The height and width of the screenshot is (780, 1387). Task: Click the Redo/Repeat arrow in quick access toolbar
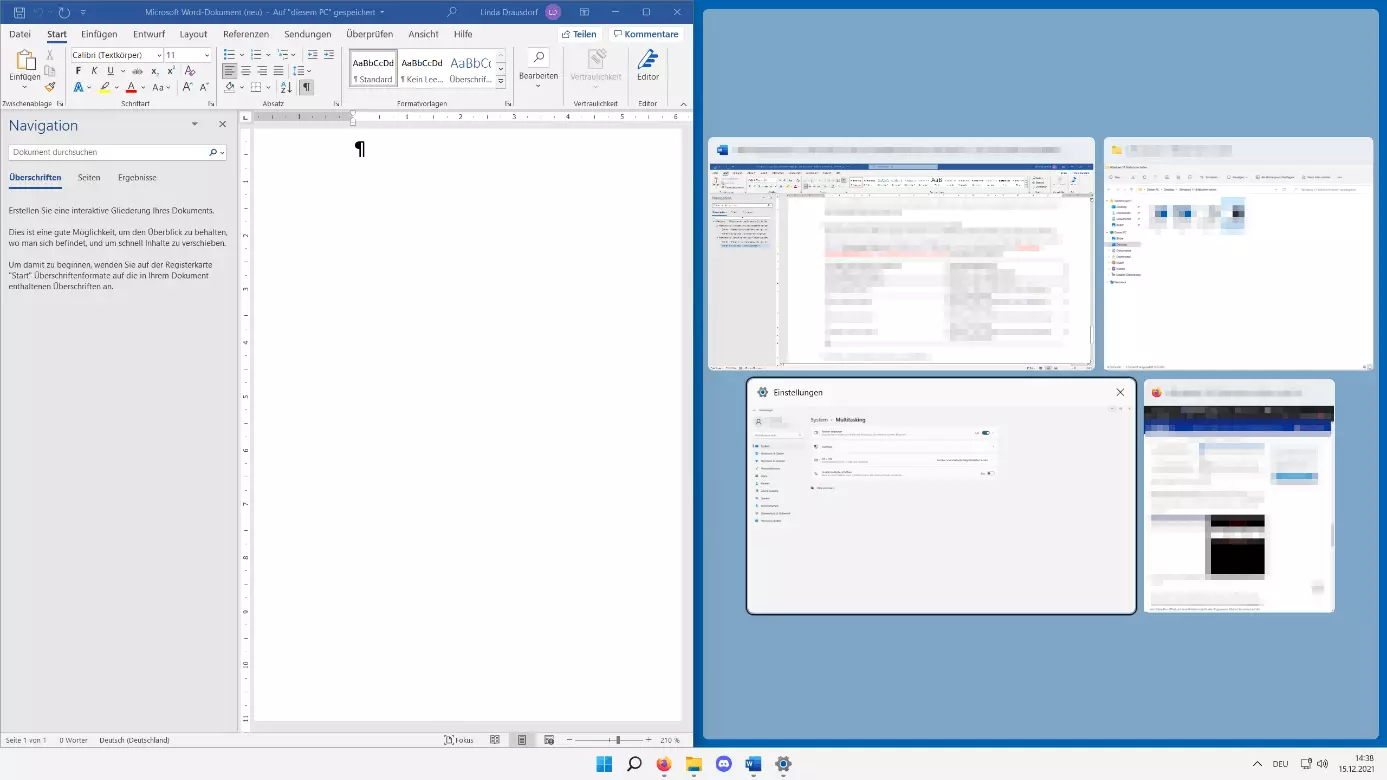[64, 12]
